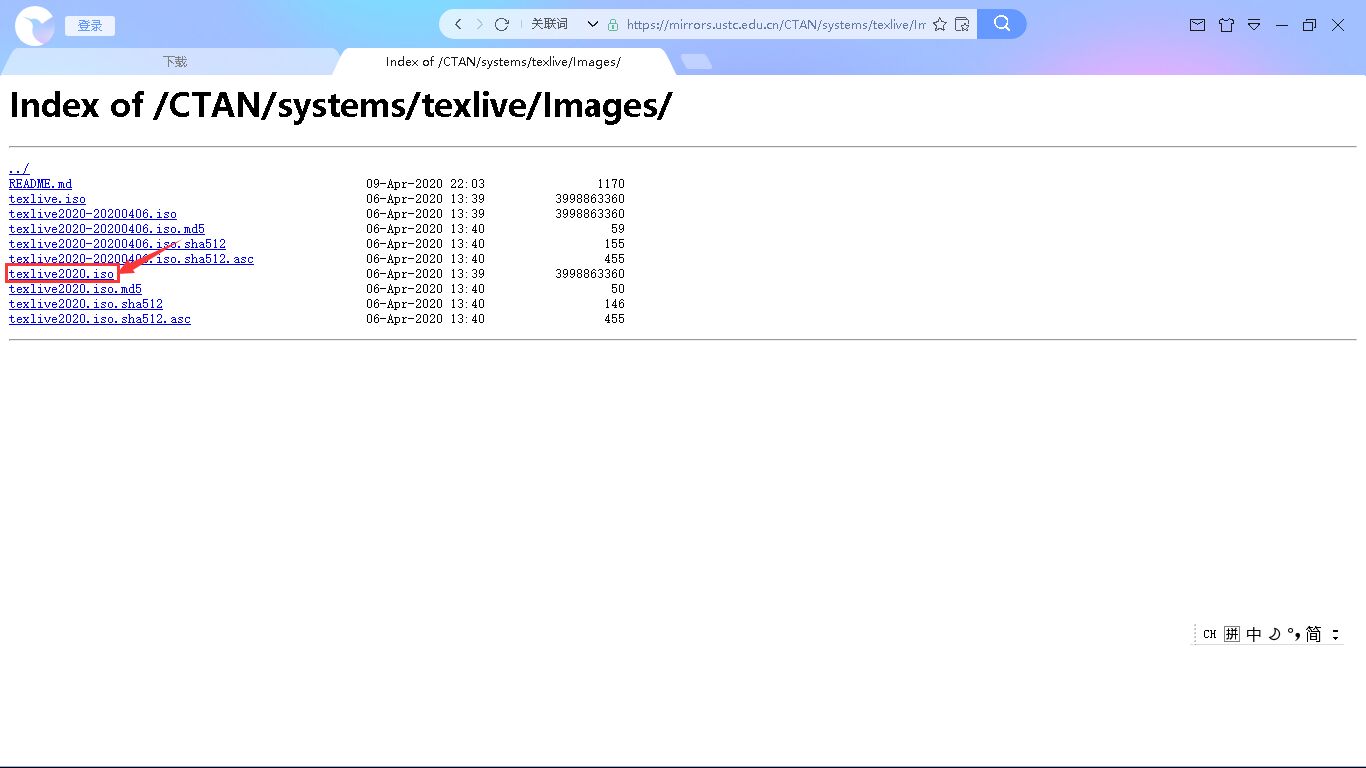Image resolution: width=1366 pixels, height=768 pixels.
Task: Toggle 简 simplified character mode
Action: 1314,634
